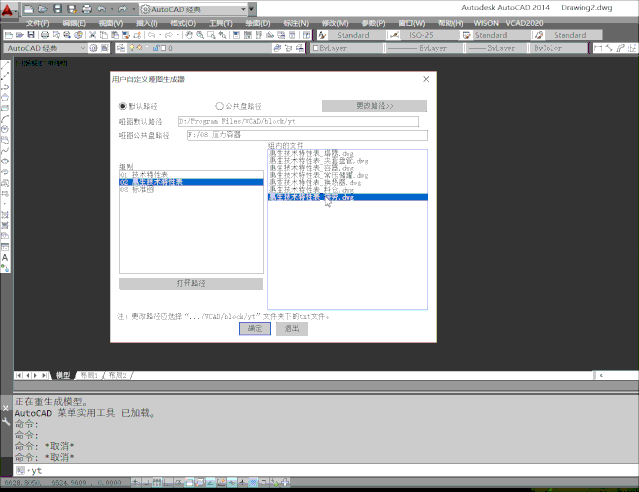Click the New file icon in quick access toolbar

29,9
